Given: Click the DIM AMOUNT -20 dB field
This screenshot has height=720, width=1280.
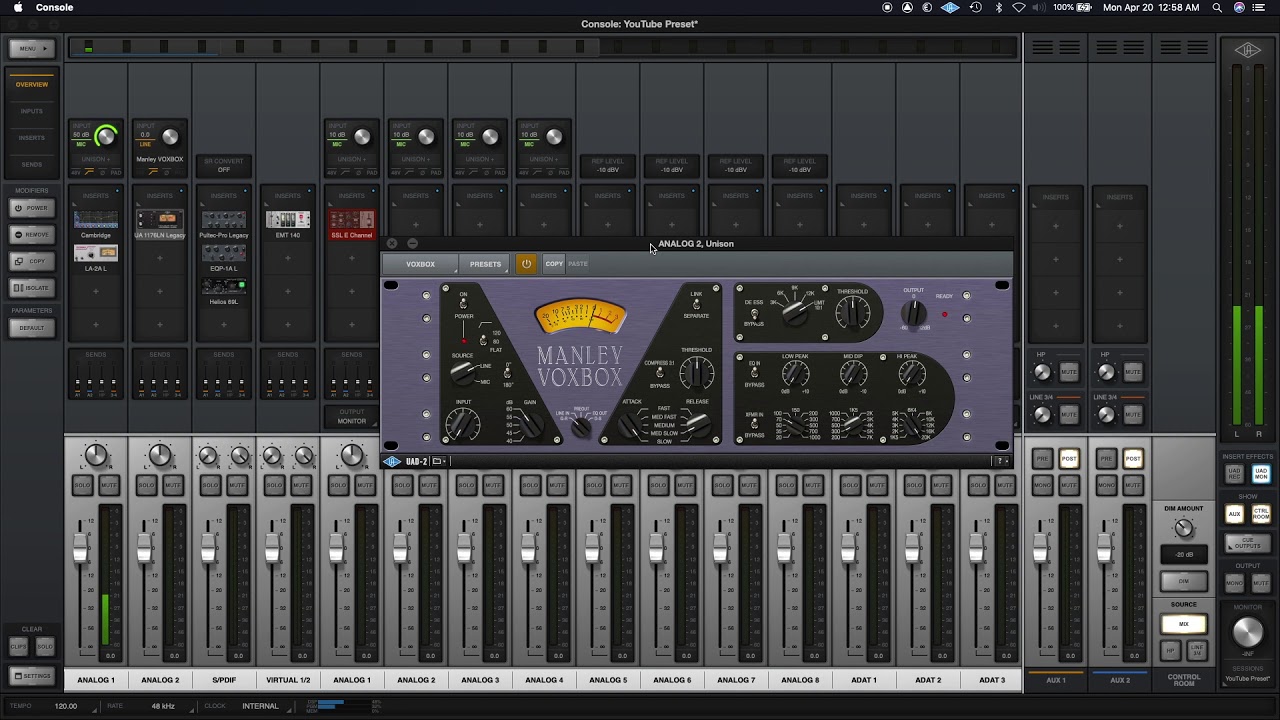Looking at the screenshot, I should (x=1184, y=554).
